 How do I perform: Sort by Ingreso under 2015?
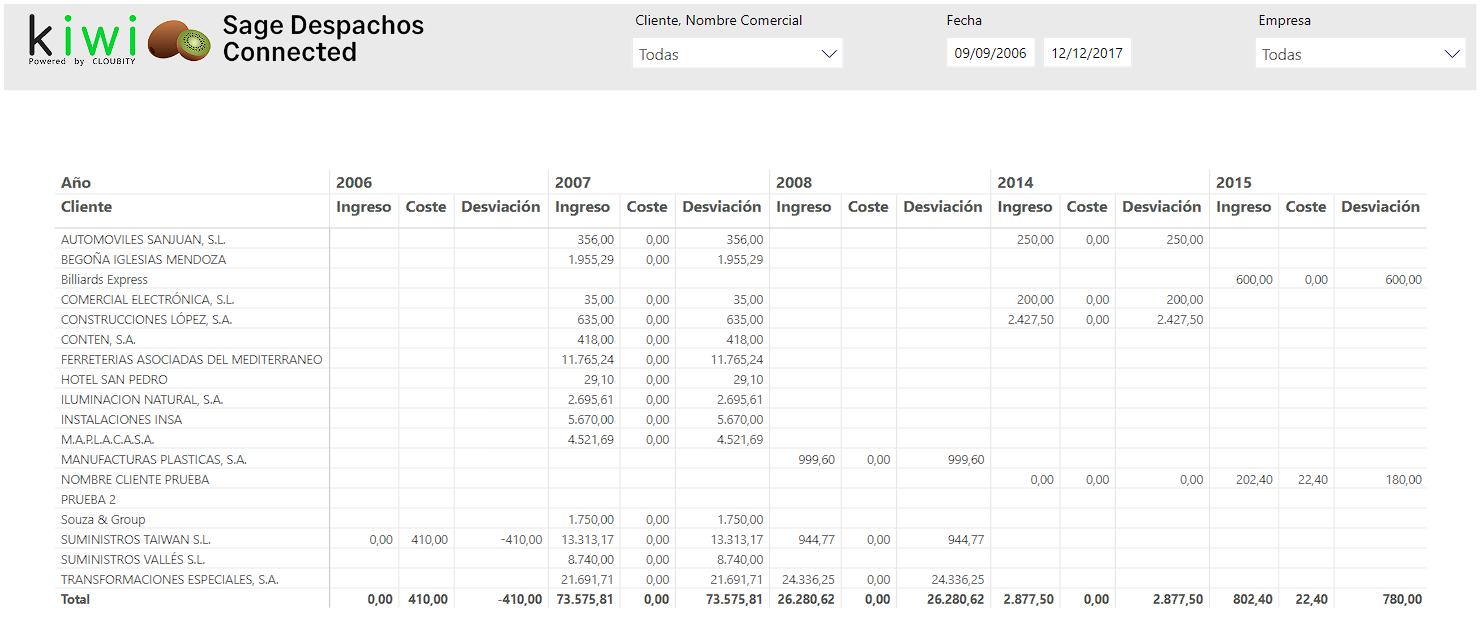(x=1244, y=207)
